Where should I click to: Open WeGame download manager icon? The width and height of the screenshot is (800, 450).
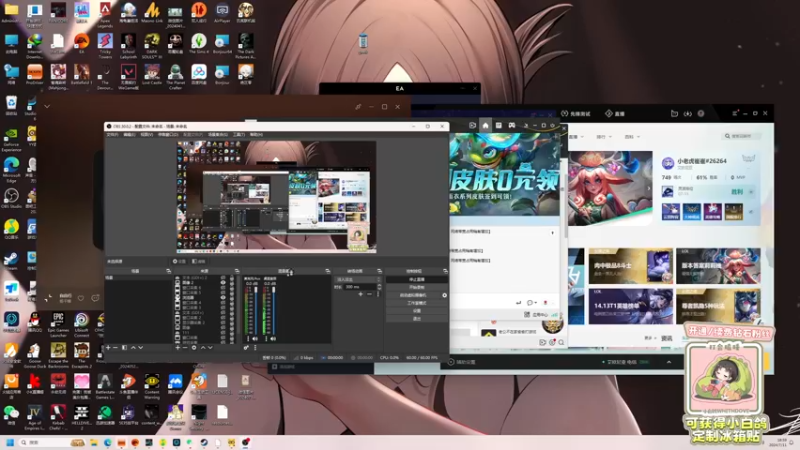[687, 113]
